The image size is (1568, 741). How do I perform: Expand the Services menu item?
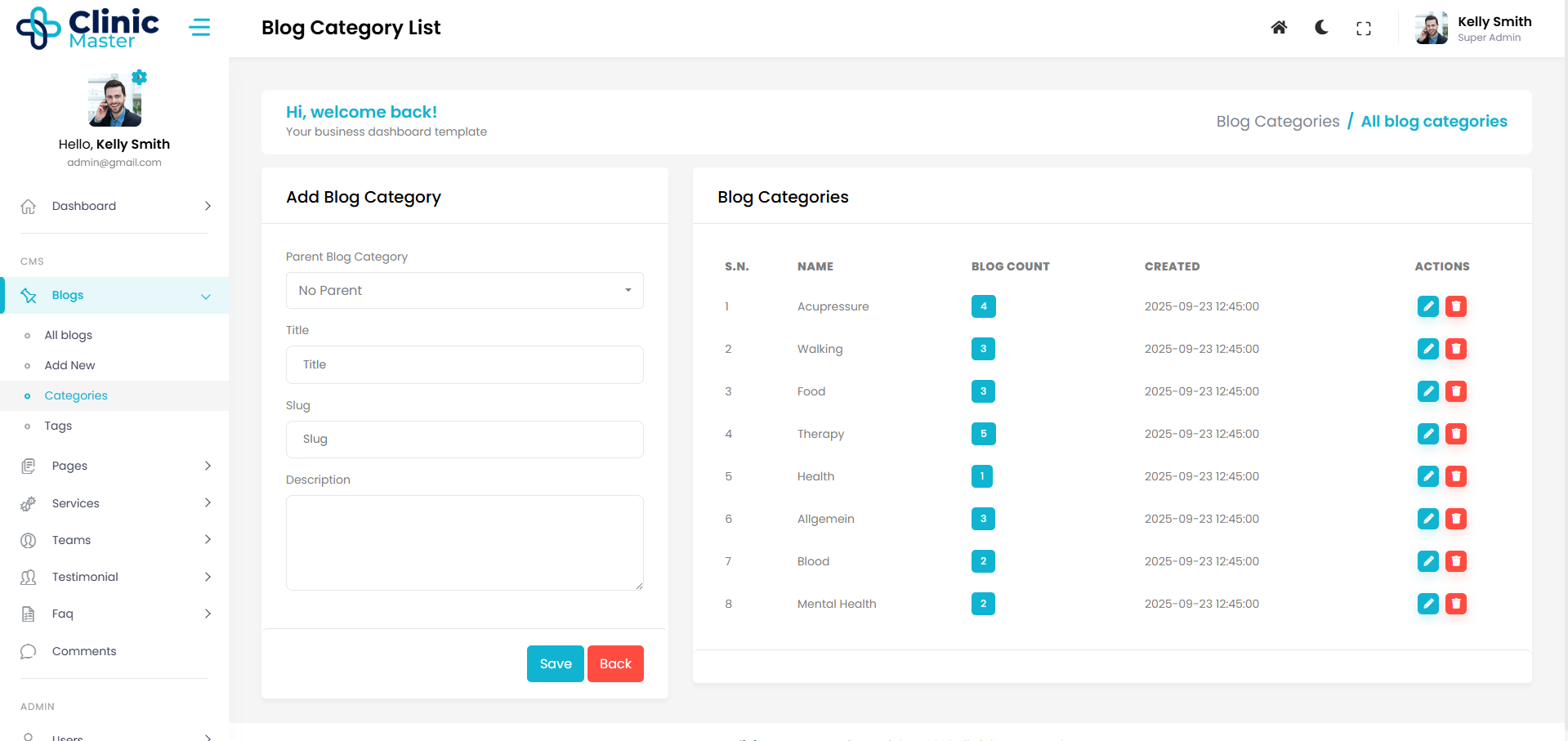pos(114,503)
